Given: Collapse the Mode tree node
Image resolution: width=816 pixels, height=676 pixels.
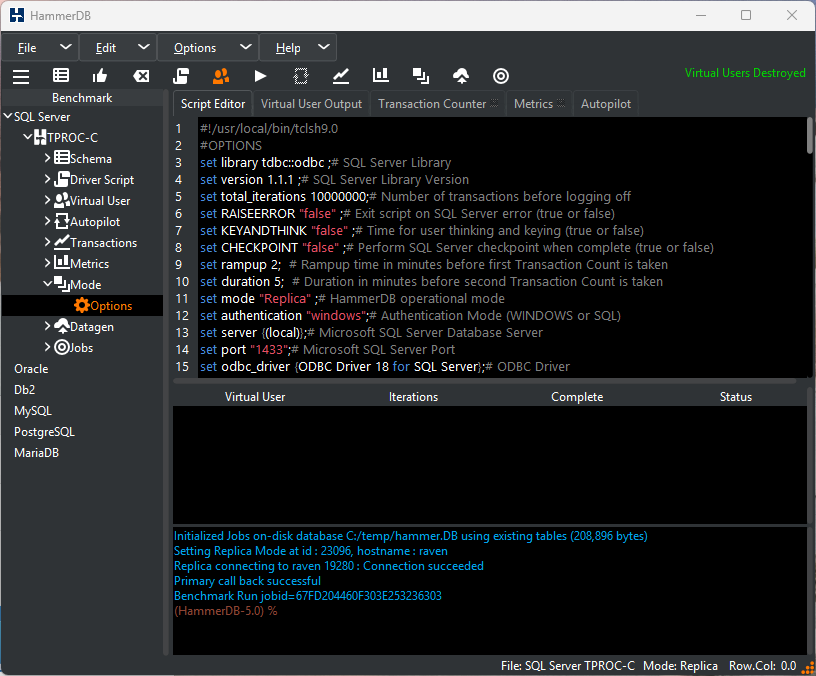Looking at the screenshot, I should 47,284.
